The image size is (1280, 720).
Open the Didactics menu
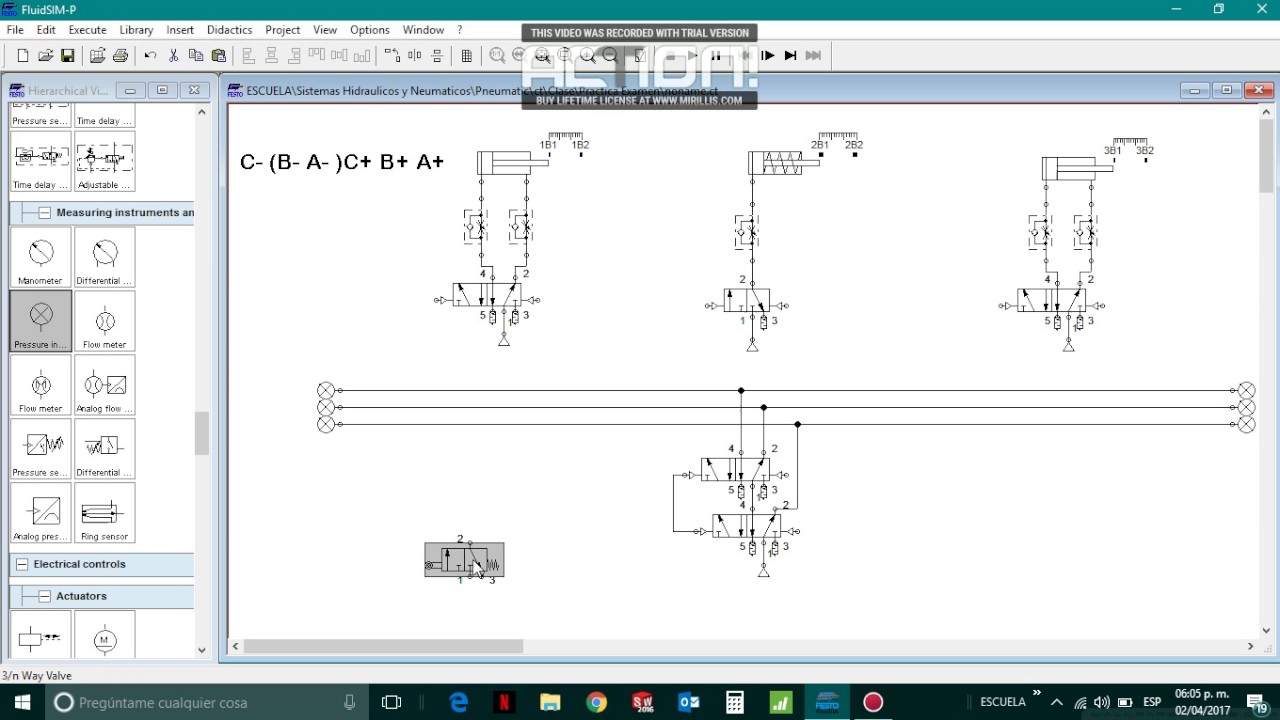click(229, 30)
